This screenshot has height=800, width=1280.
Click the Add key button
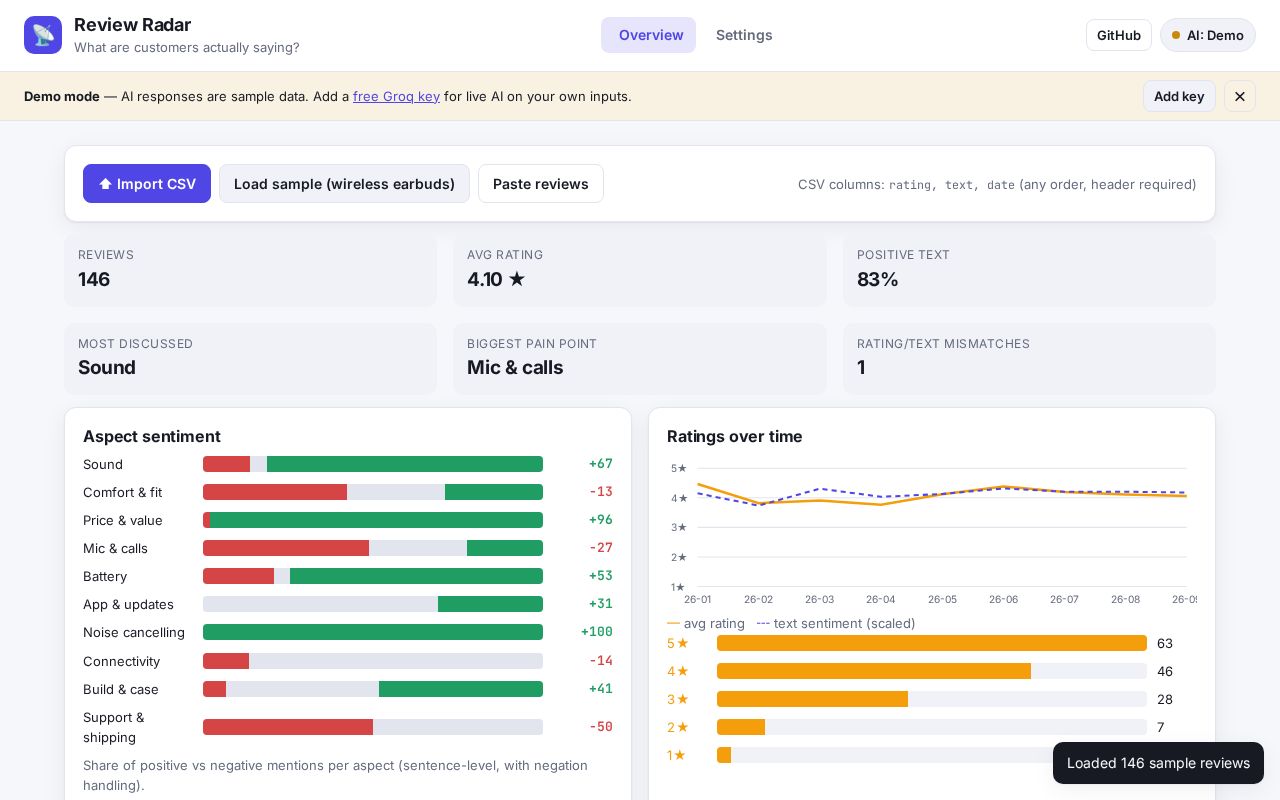tap(1179, 96)
